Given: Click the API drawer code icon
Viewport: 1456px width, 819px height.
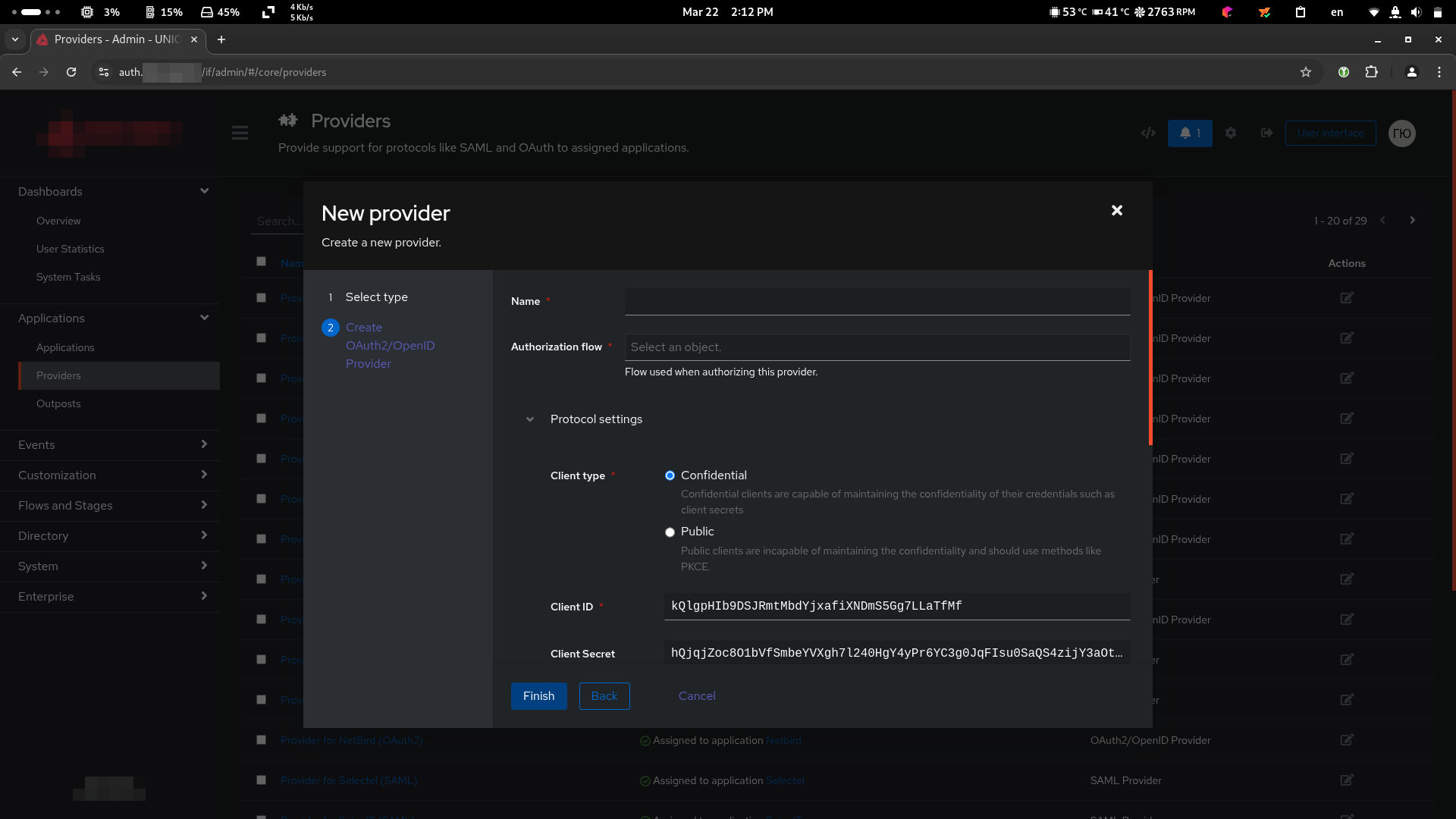Looking at the screenshot, I should point(1148,133).
